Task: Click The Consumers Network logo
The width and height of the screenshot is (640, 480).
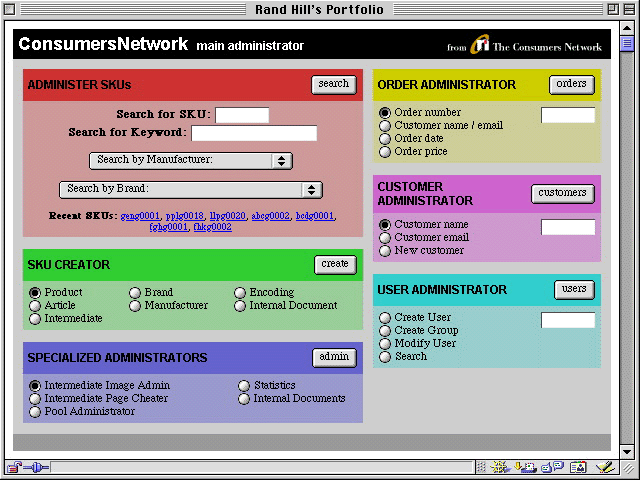Action: [536, 45]
